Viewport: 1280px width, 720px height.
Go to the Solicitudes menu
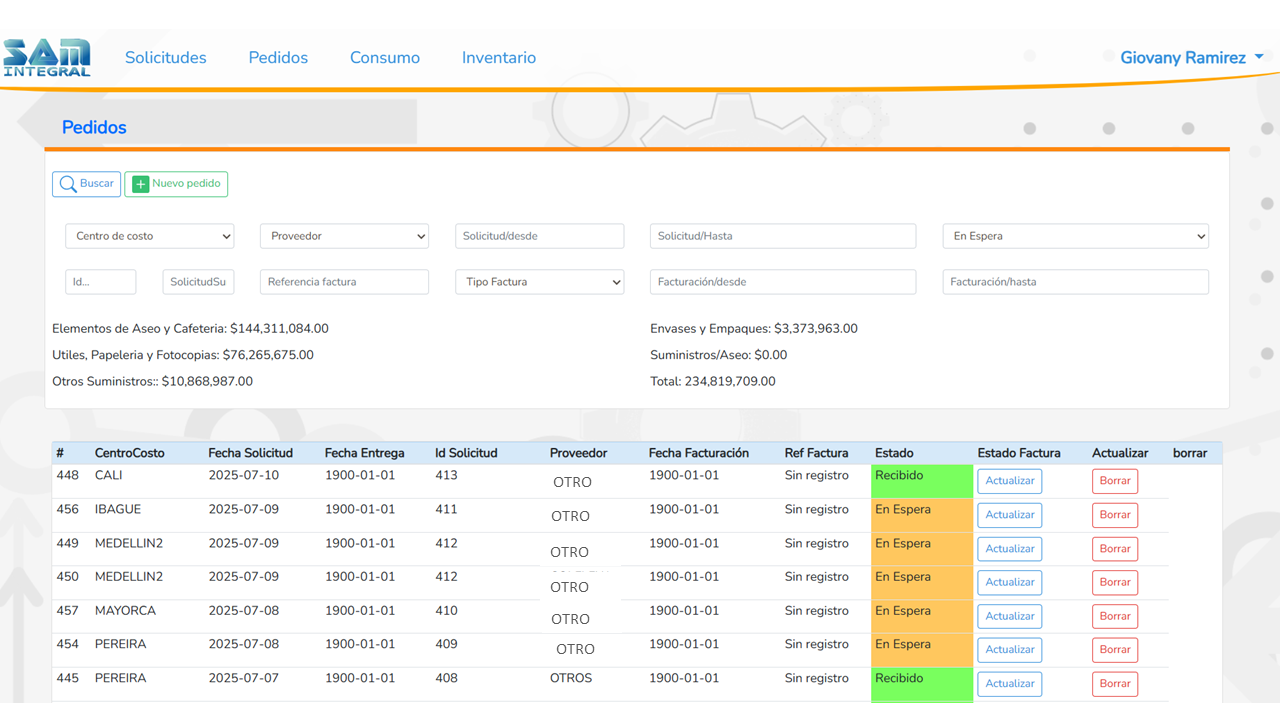click(166, 58)
